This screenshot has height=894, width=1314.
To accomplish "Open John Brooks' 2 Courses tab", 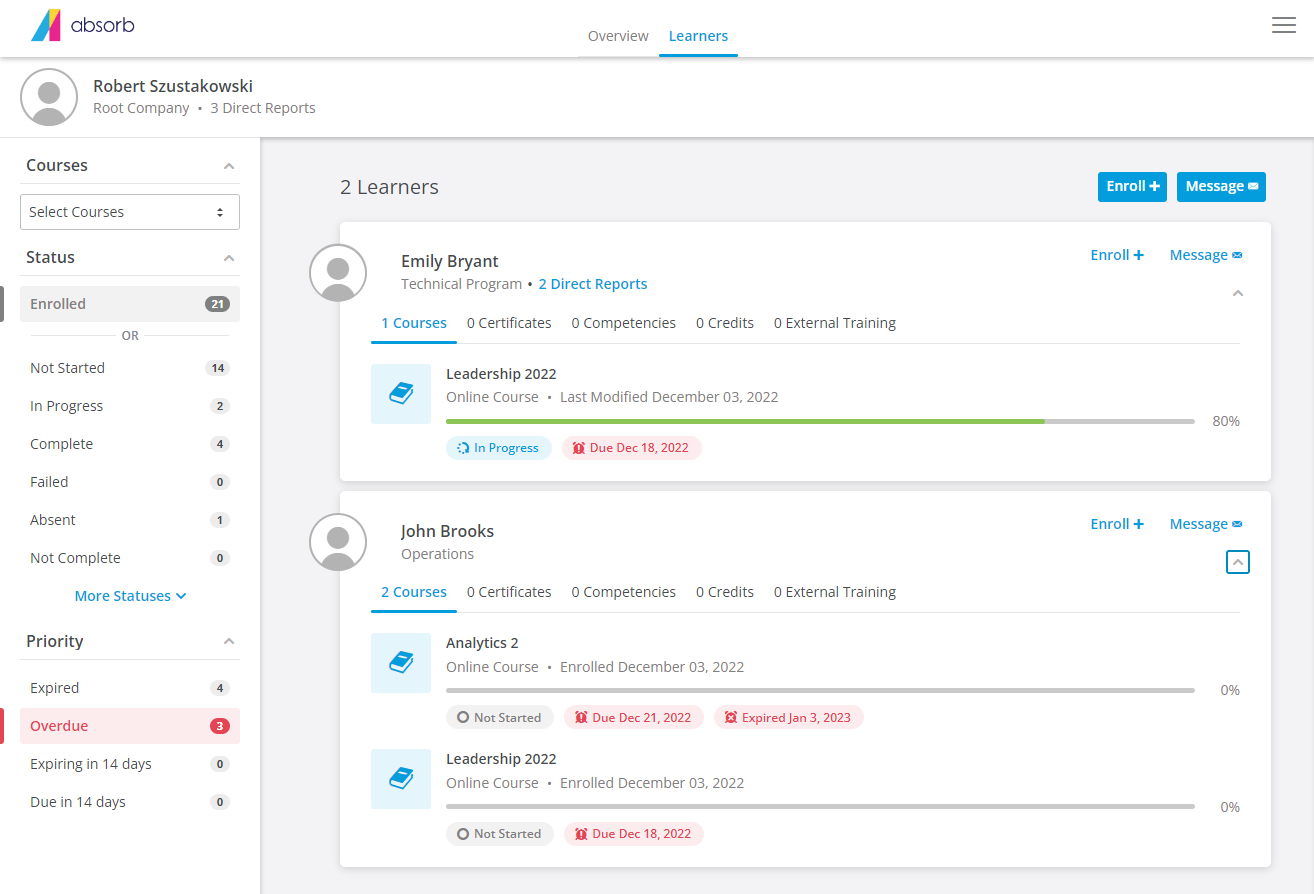I will pos(414,592).
